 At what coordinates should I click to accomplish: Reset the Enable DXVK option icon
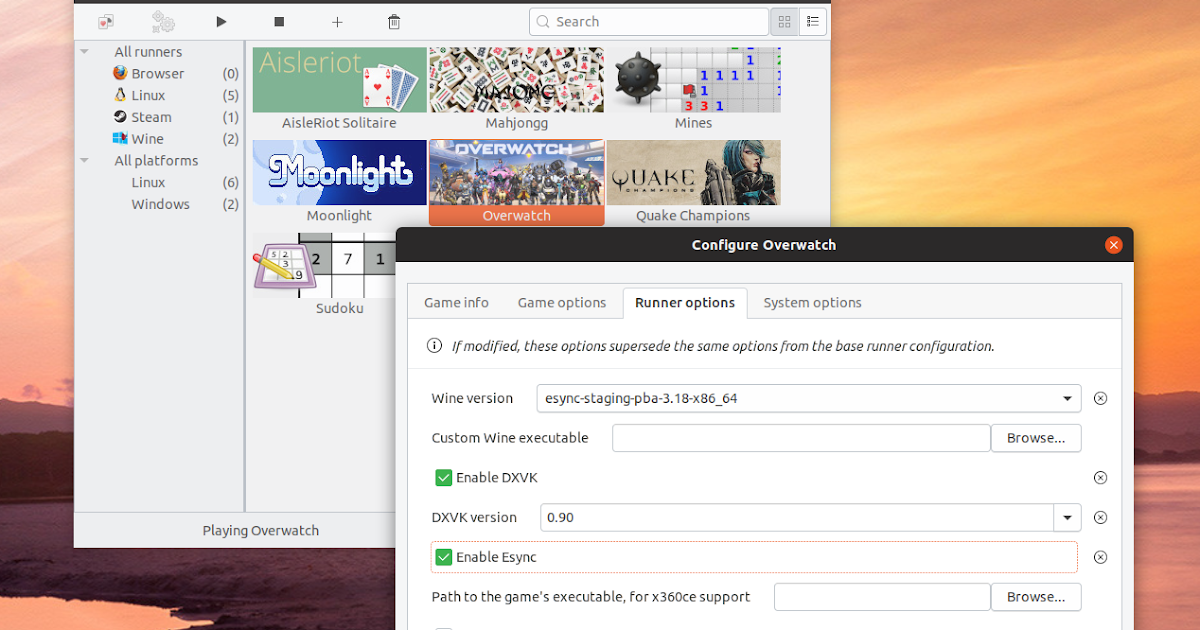click(1100, 478)
